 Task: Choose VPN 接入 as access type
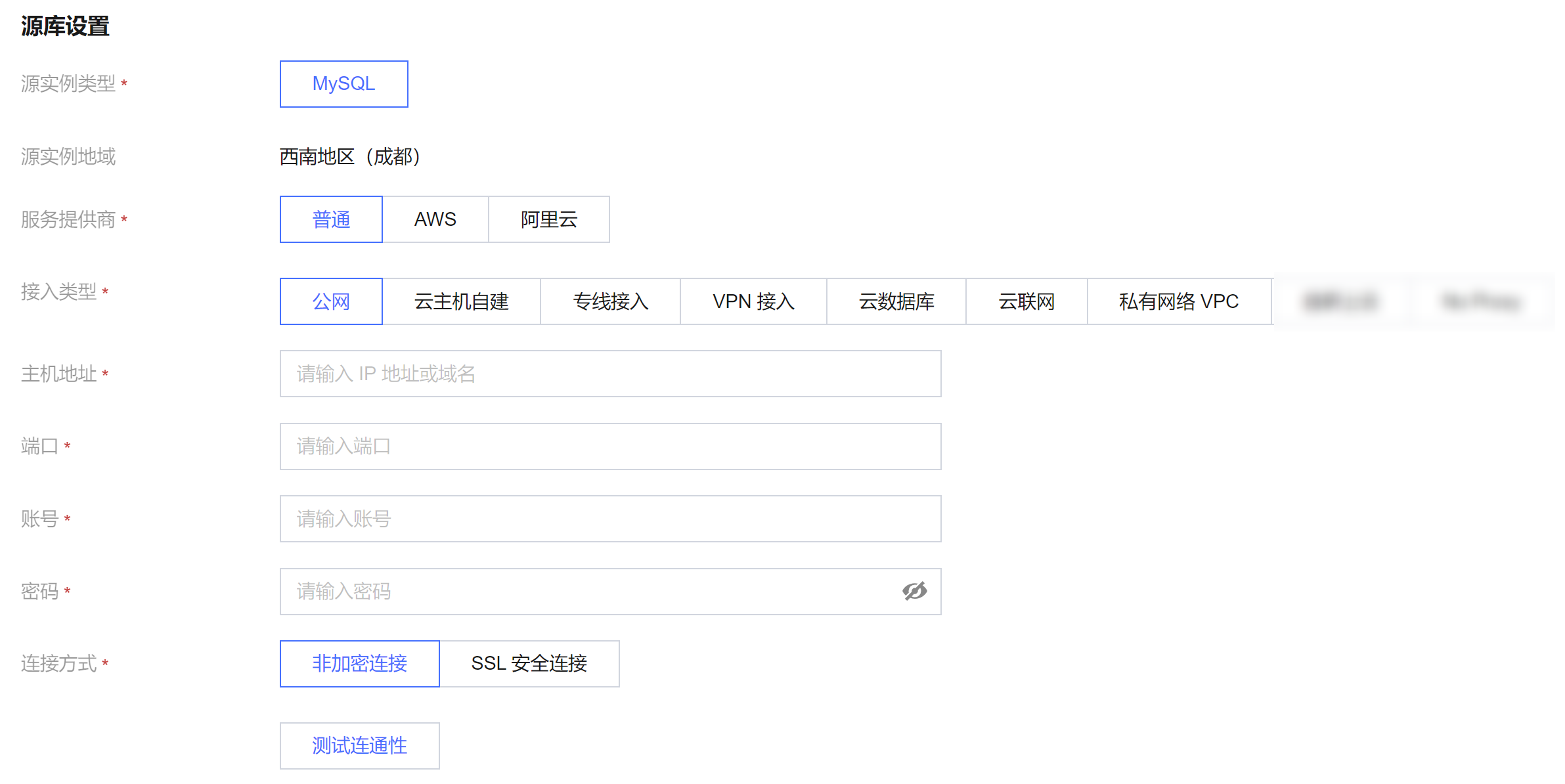(x=753, y=301)
